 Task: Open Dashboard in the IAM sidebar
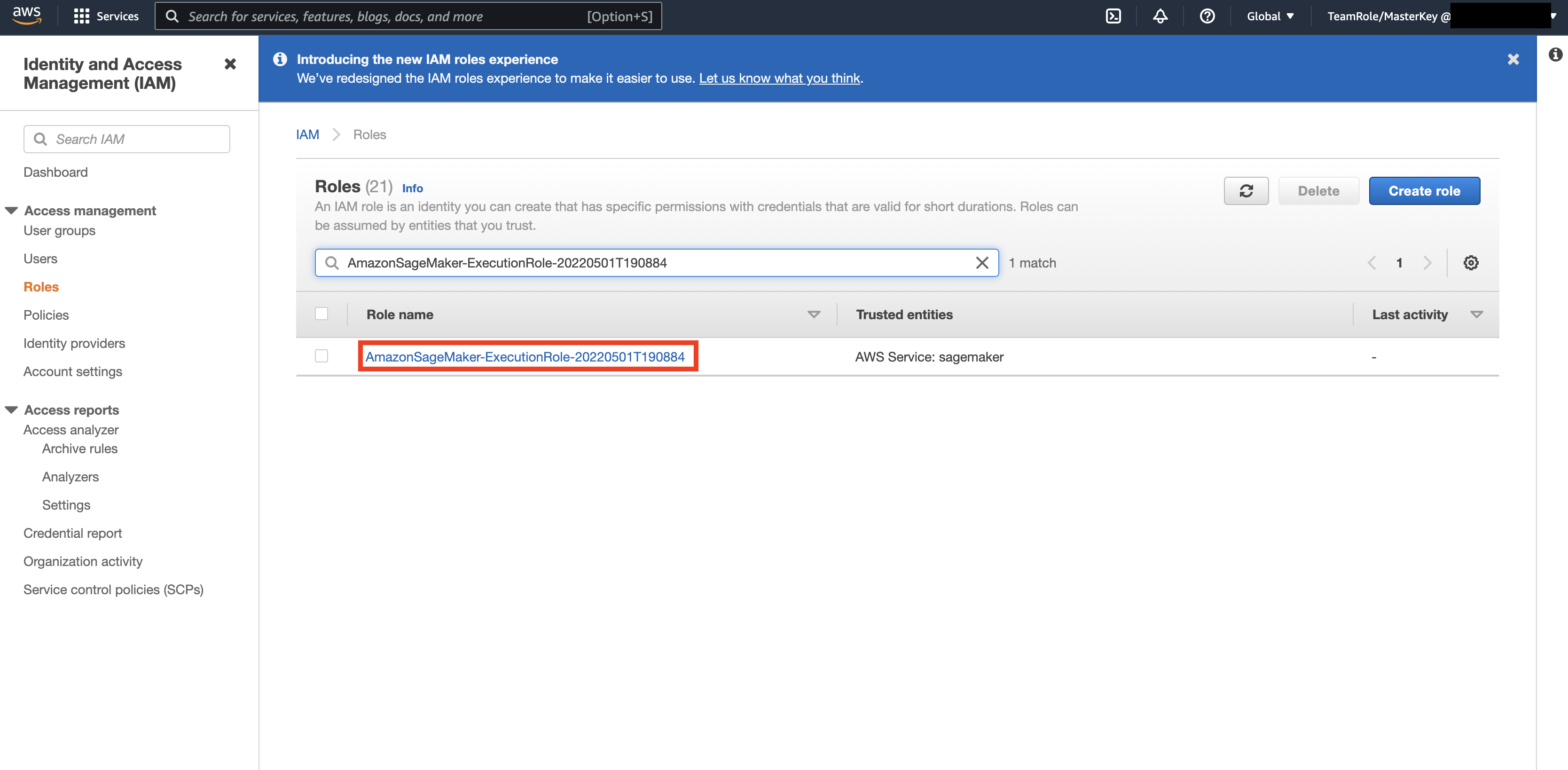click(x=55, y=172)
